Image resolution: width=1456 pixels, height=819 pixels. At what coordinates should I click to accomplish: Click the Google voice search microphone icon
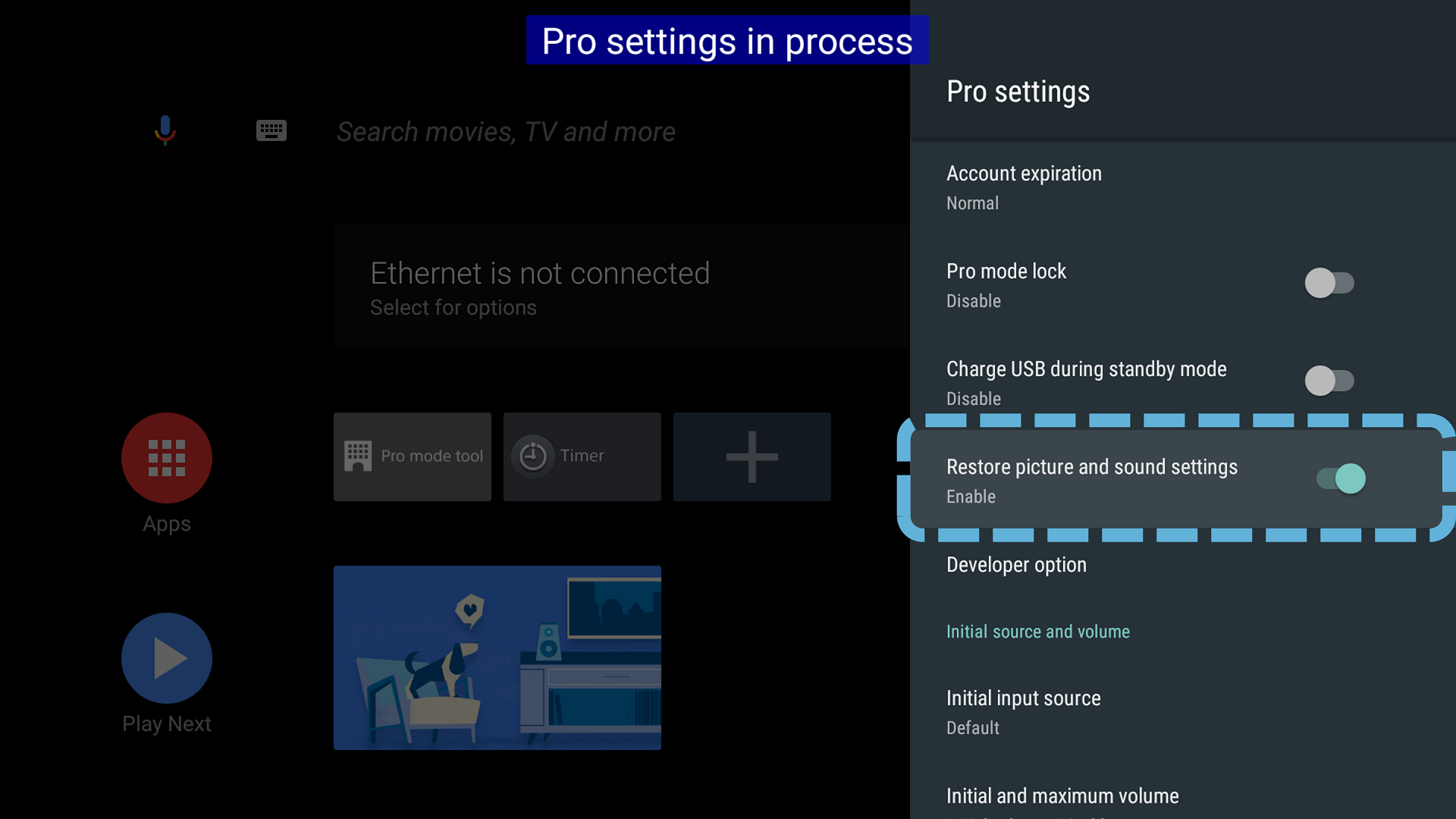tap(165, 130)
